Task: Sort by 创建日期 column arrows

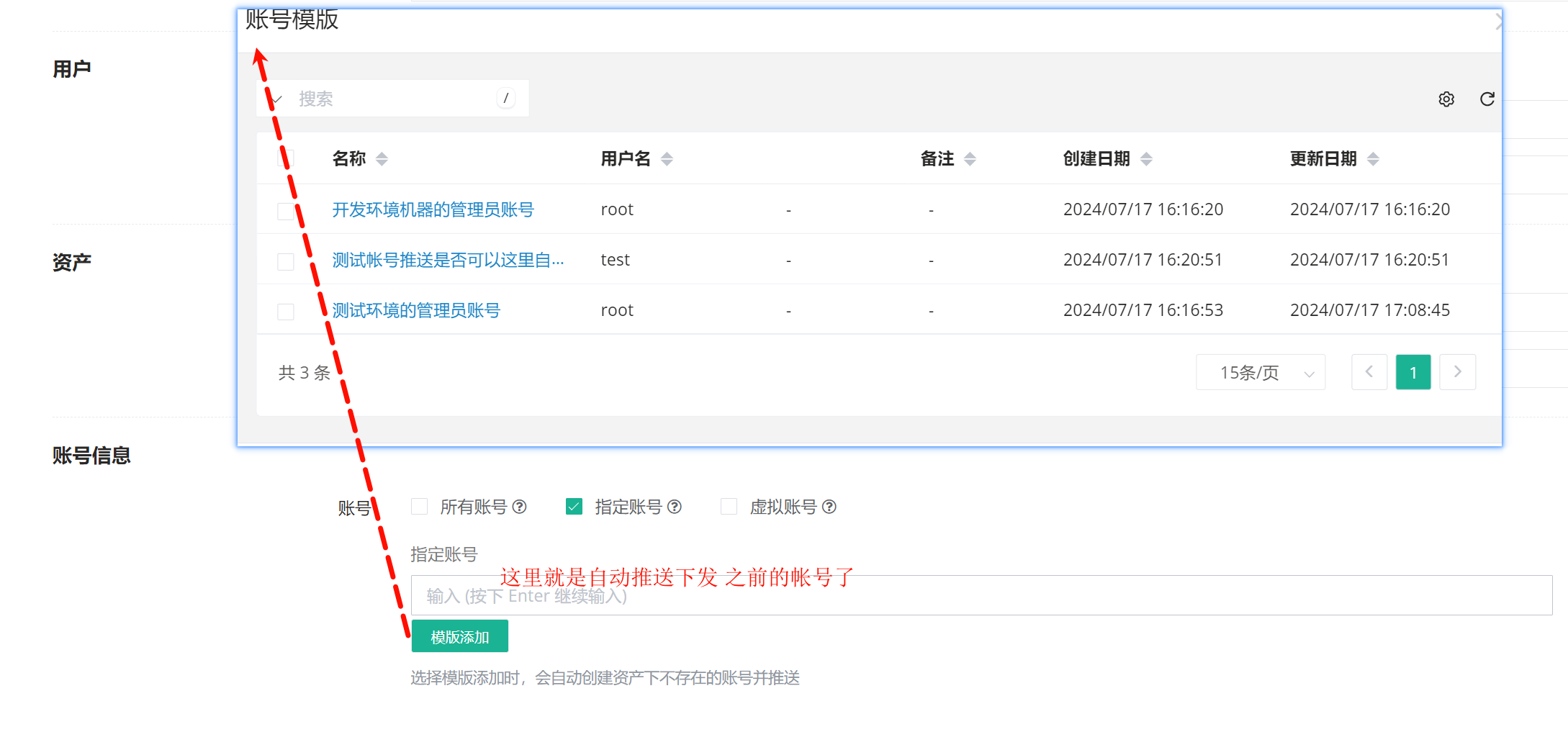Action: pyautogui.click(x=1146, y=159)
